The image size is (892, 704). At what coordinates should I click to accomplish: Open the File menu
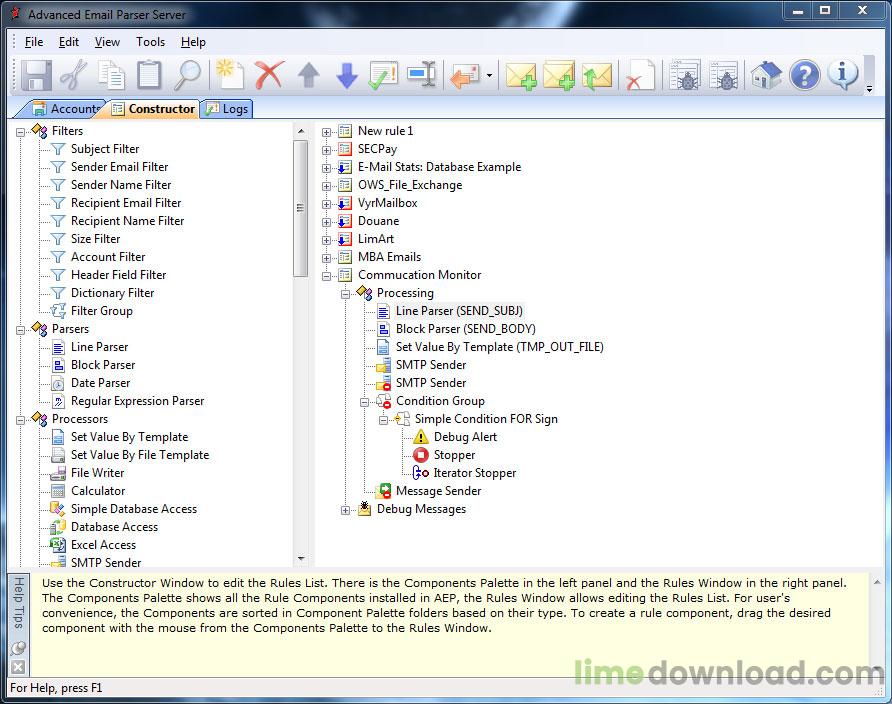[x=34, y=42]
